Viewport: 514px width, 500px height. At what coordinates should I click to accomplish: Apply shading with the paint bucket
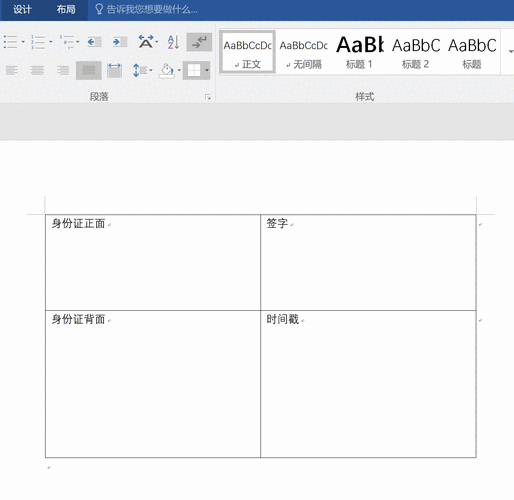pyautogui.click(x=167, y=70)
